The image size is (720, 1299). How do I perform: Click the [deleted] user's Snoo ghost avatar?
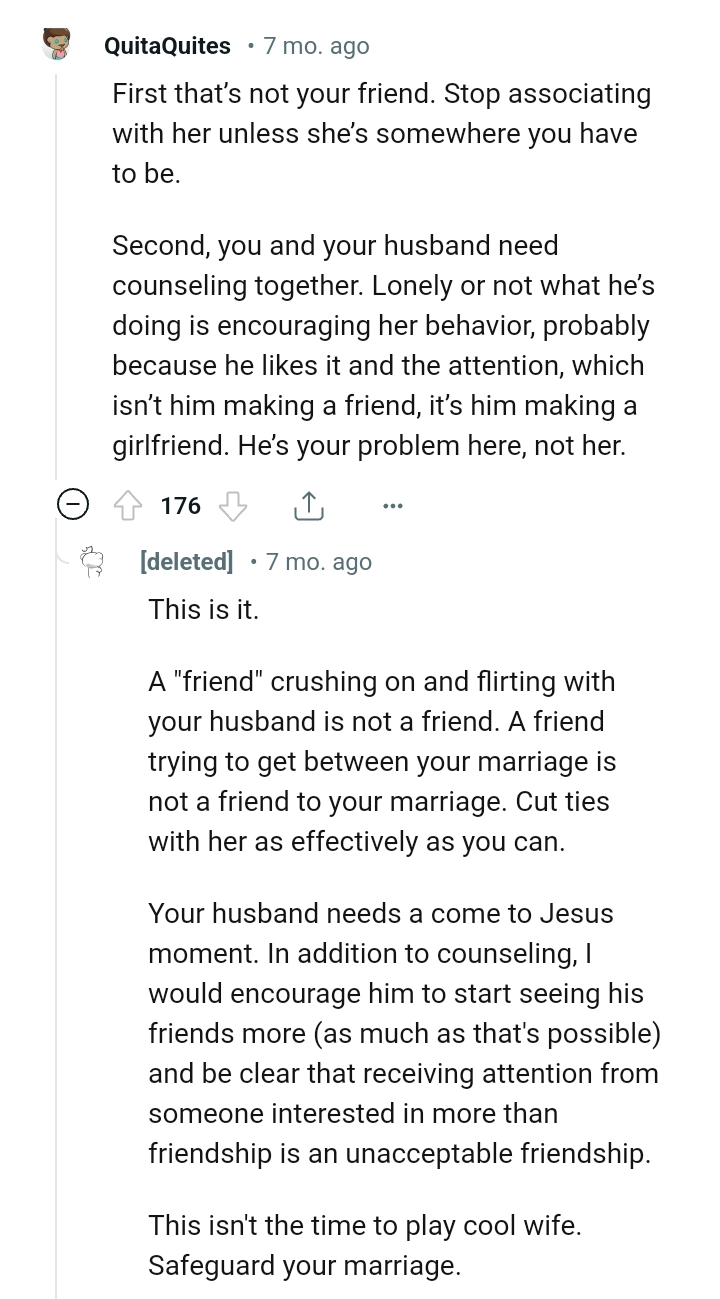tap(93, 562)
